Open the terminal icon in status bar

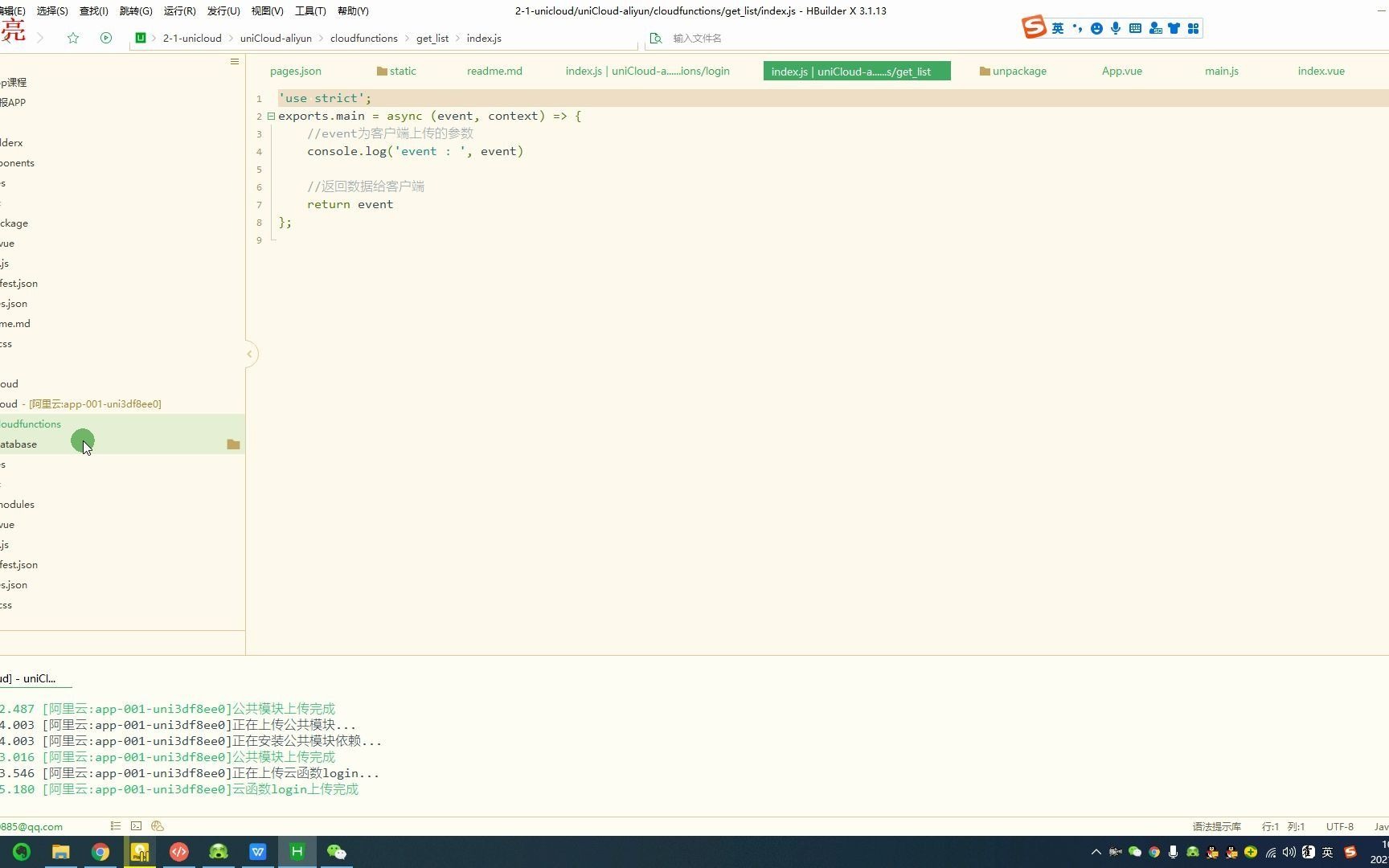pyautogui.click(x=137, y=826)
